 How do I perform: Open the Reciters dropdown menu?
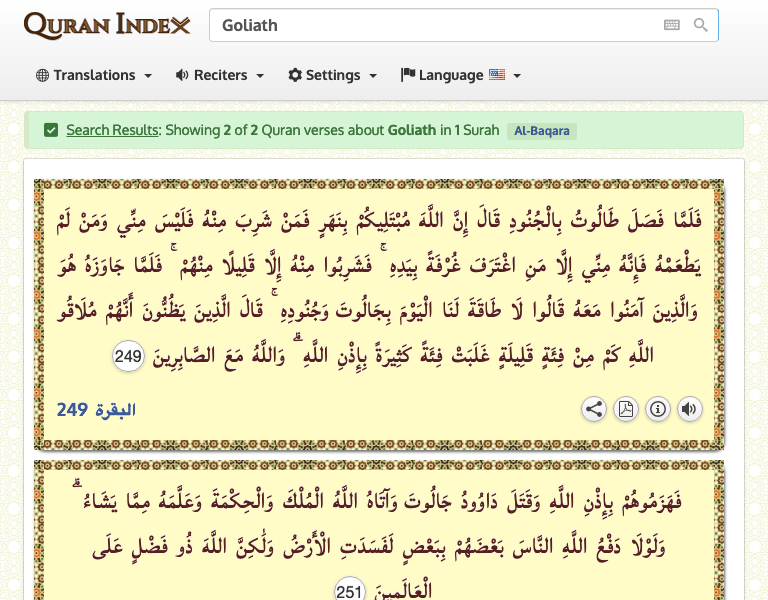click(x=219, y=75)
